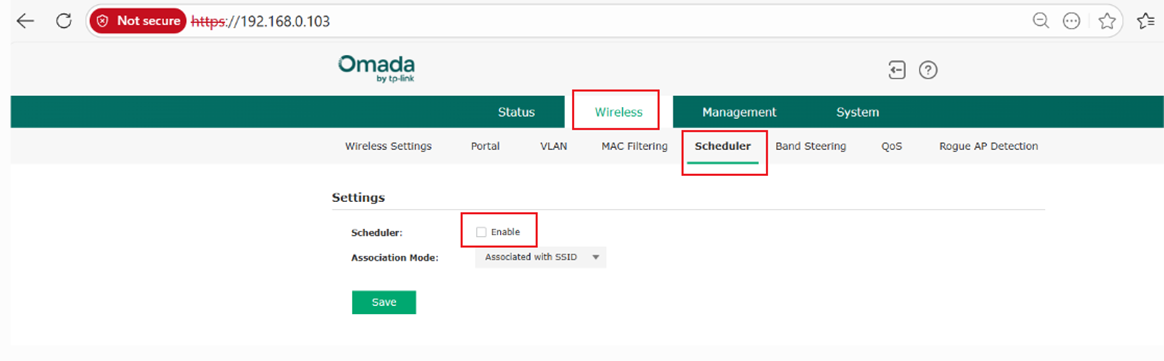Click the Settings section heading
The height and width of the screenshot is (361, 1164).
358,198
